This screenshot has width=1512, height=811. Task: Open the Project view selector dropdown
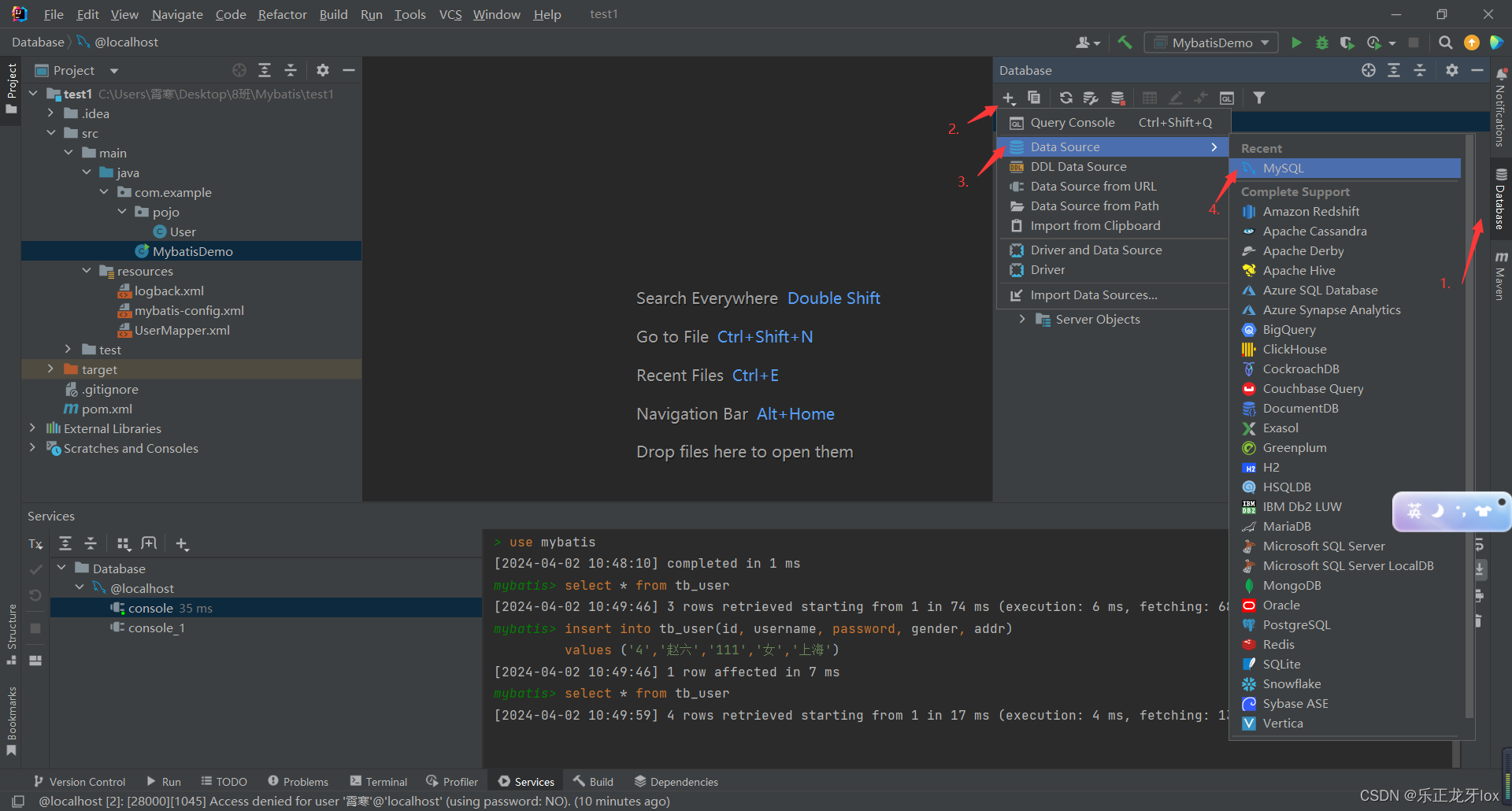(77, 70)
